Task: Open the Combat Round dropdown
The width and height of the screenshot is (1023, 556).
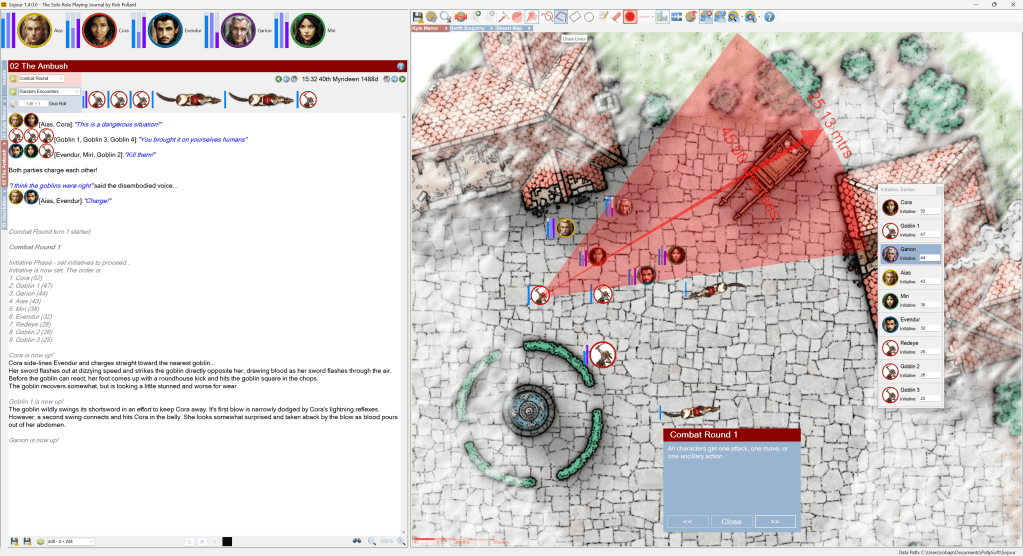Action: click(x=42, y=78)
